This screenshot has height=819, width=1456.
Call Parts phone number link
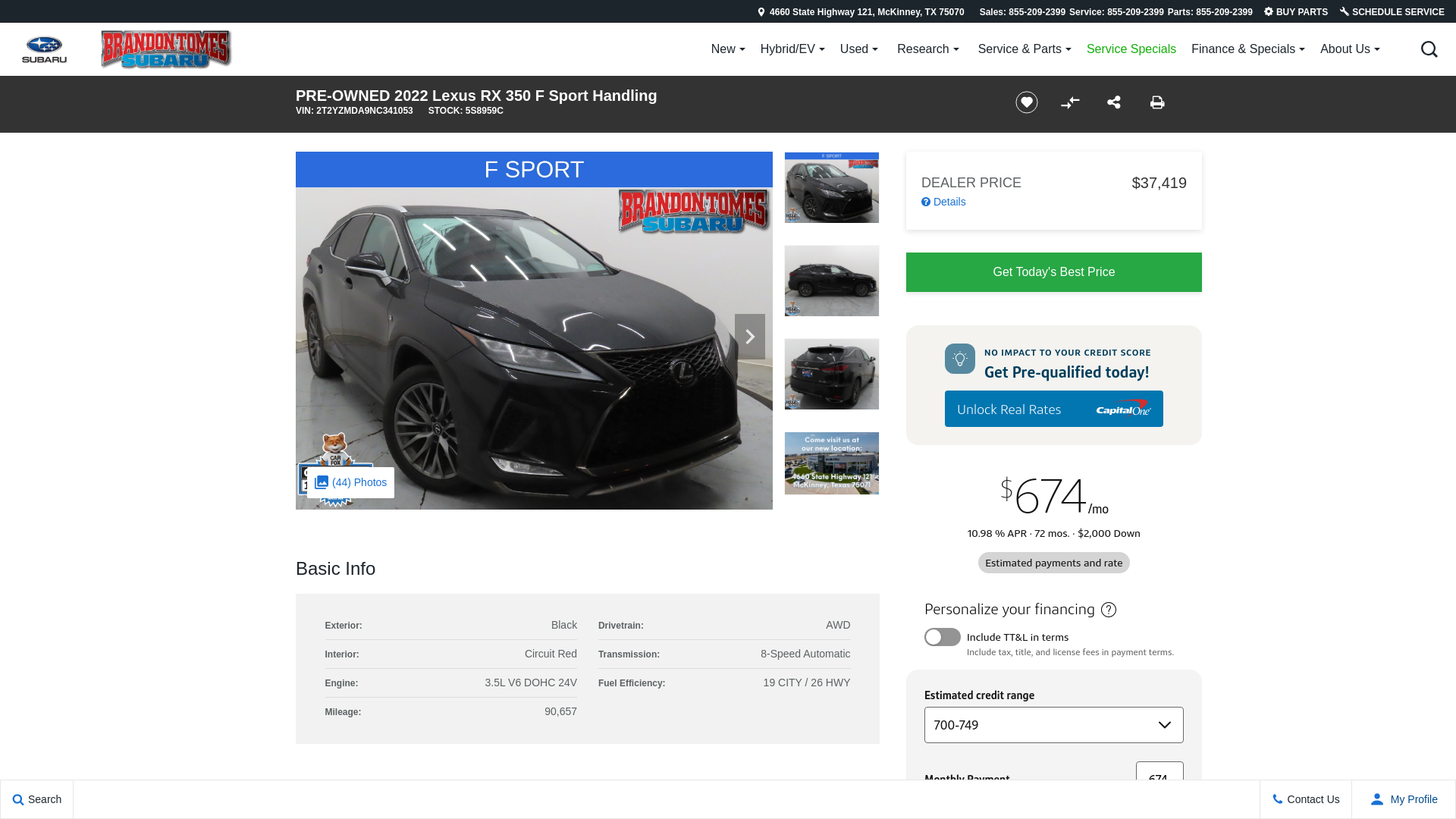click(x=1210, y=12)
